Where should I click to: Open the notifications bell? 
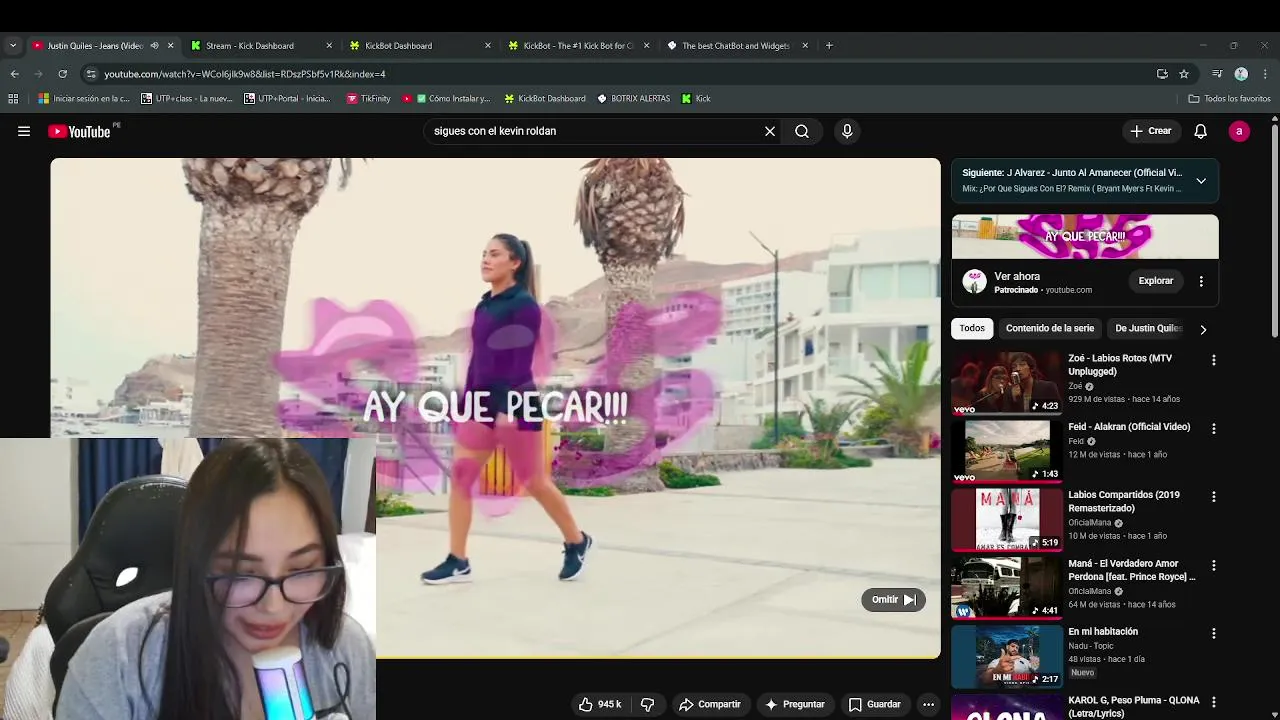pyautogui.click(x=1201, y=131)
